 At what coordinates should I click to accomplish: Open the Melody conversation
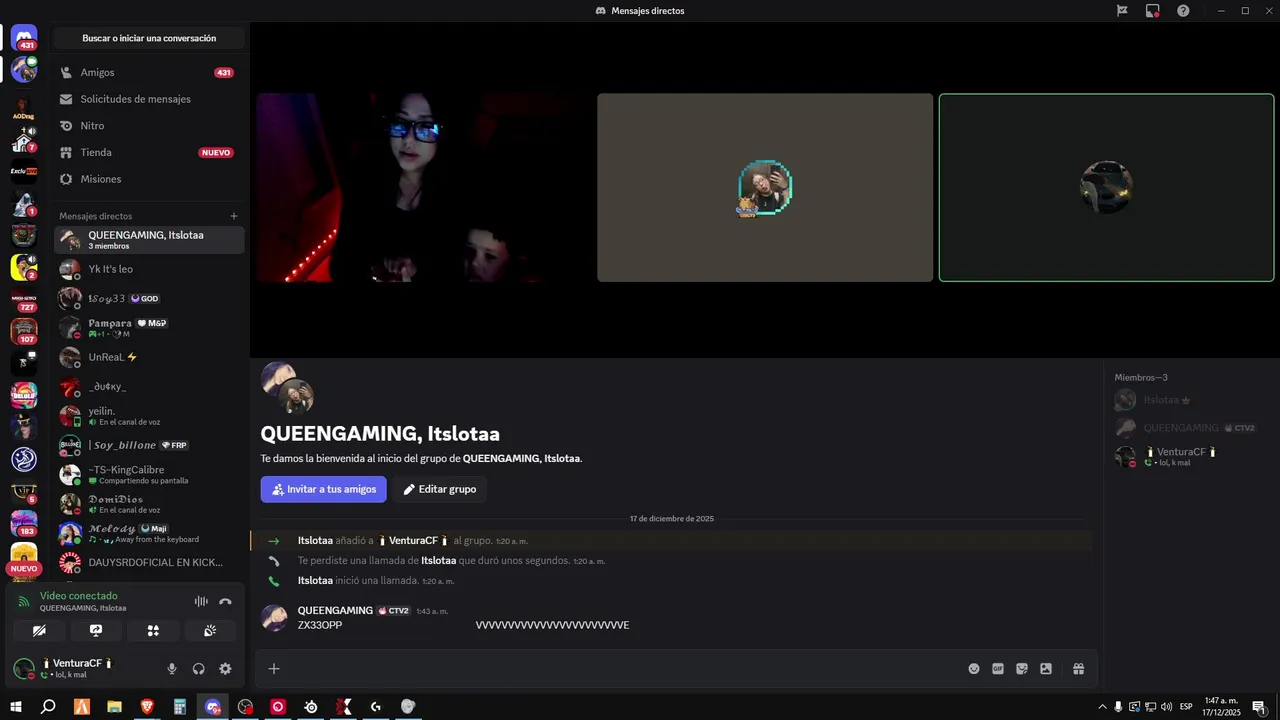click(149, 533)
